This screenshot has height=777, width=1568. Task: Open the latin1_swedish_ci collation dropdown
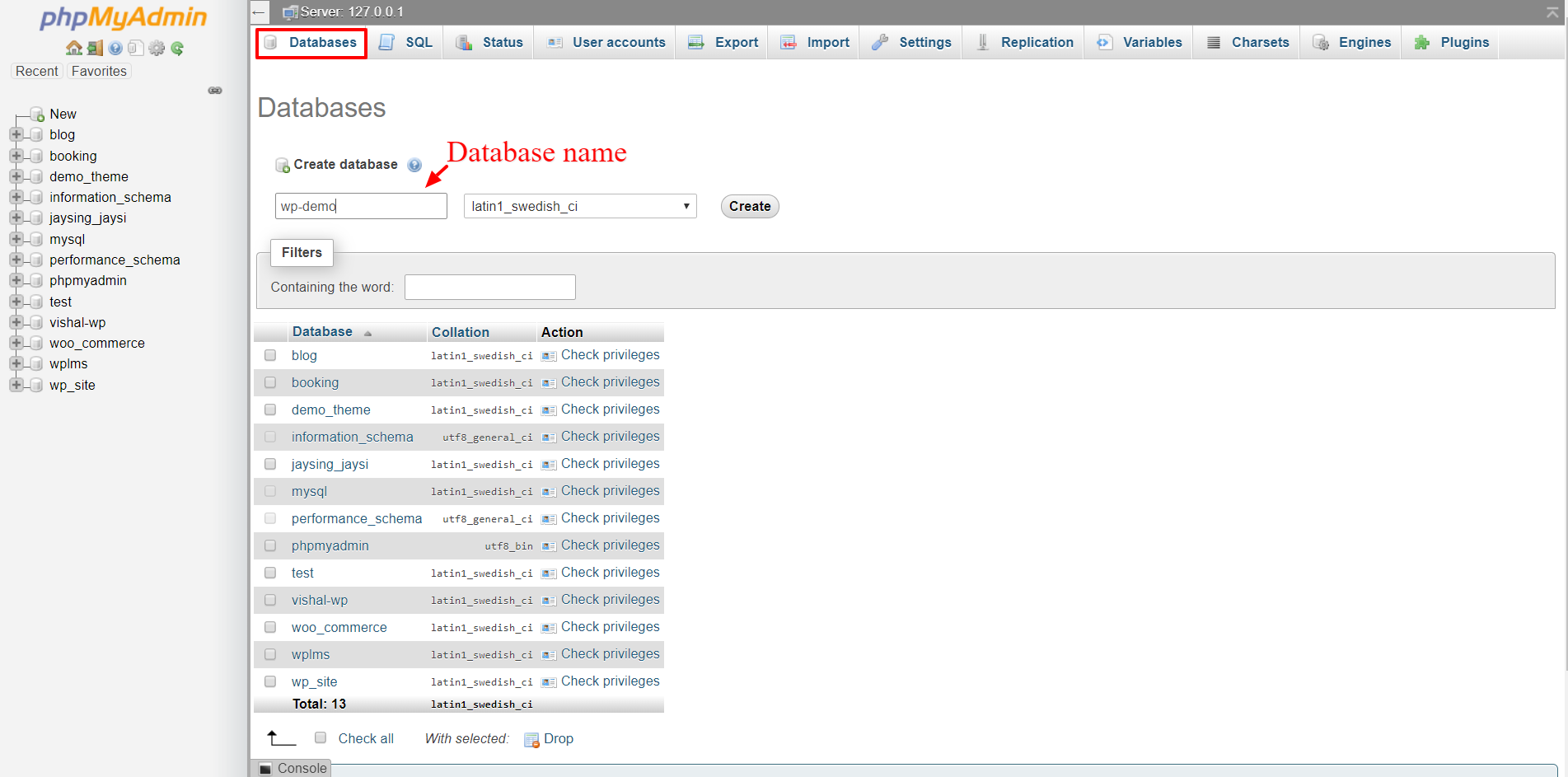pos(580,206)
